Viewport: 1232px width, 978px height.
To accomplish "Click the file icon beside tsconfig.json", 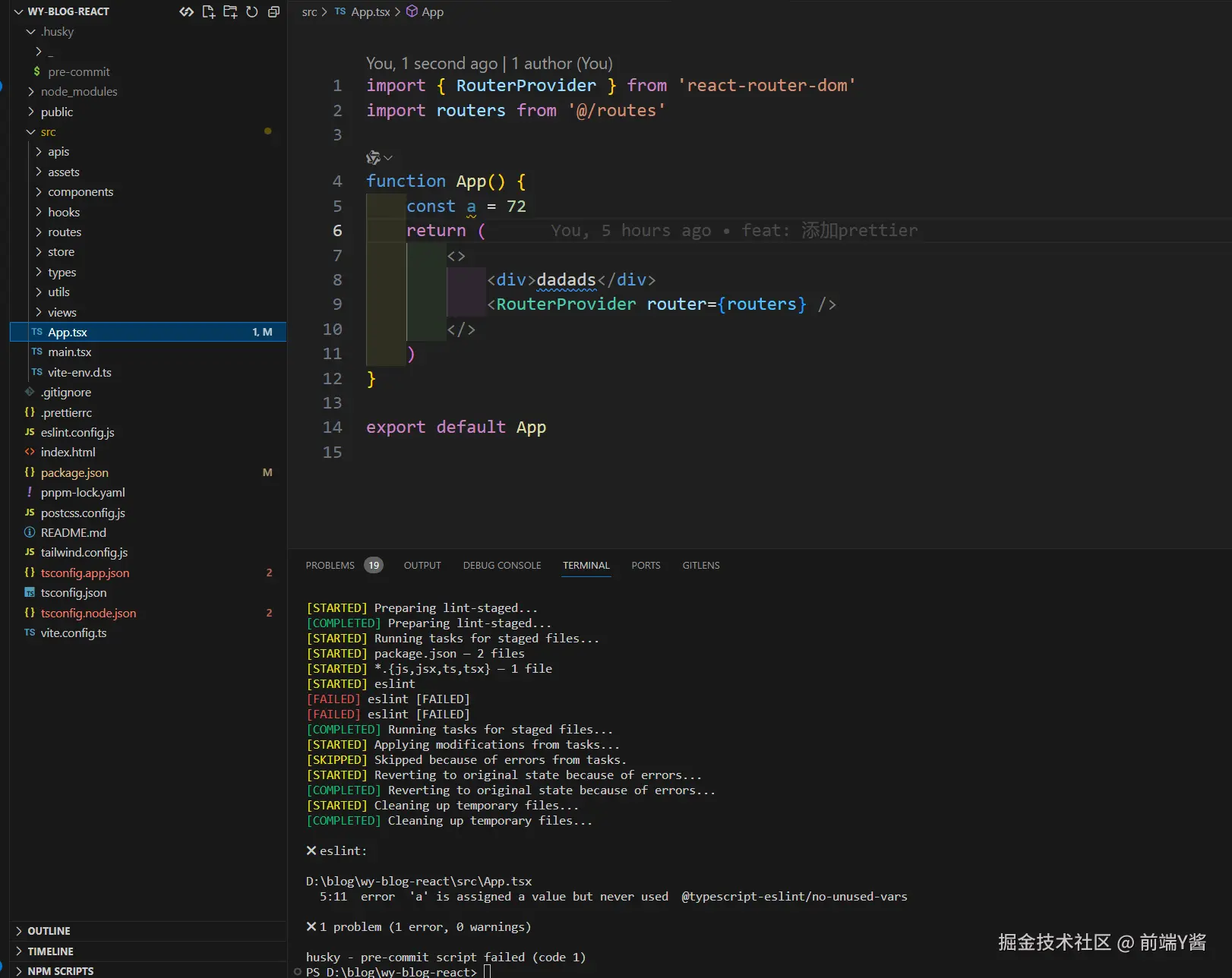I will tap(30, 592).
